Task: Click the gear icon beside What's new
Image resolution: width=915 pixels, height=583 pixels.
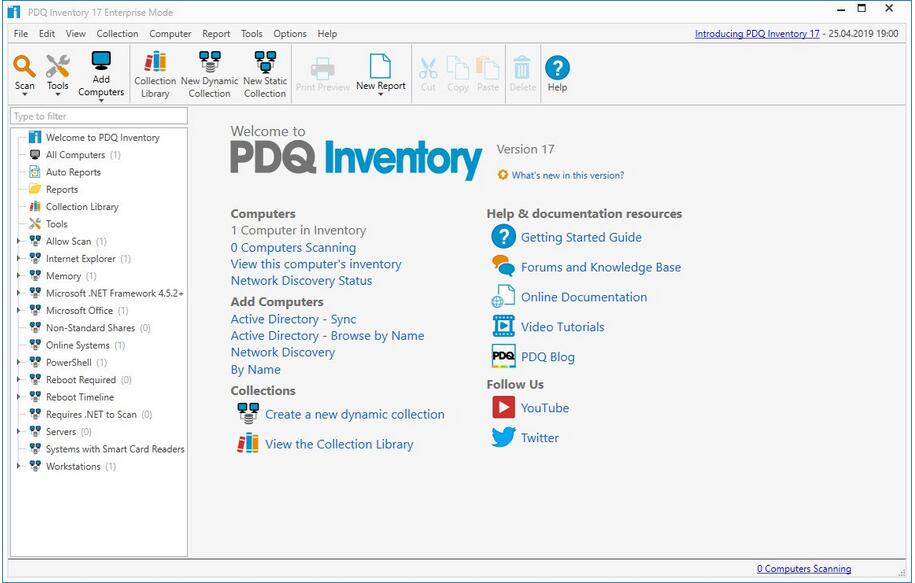Action: click(502, 174)
